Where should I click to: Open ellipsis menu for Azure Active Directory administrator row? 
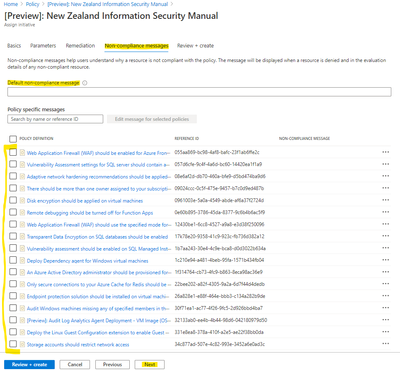pos(386,272)
